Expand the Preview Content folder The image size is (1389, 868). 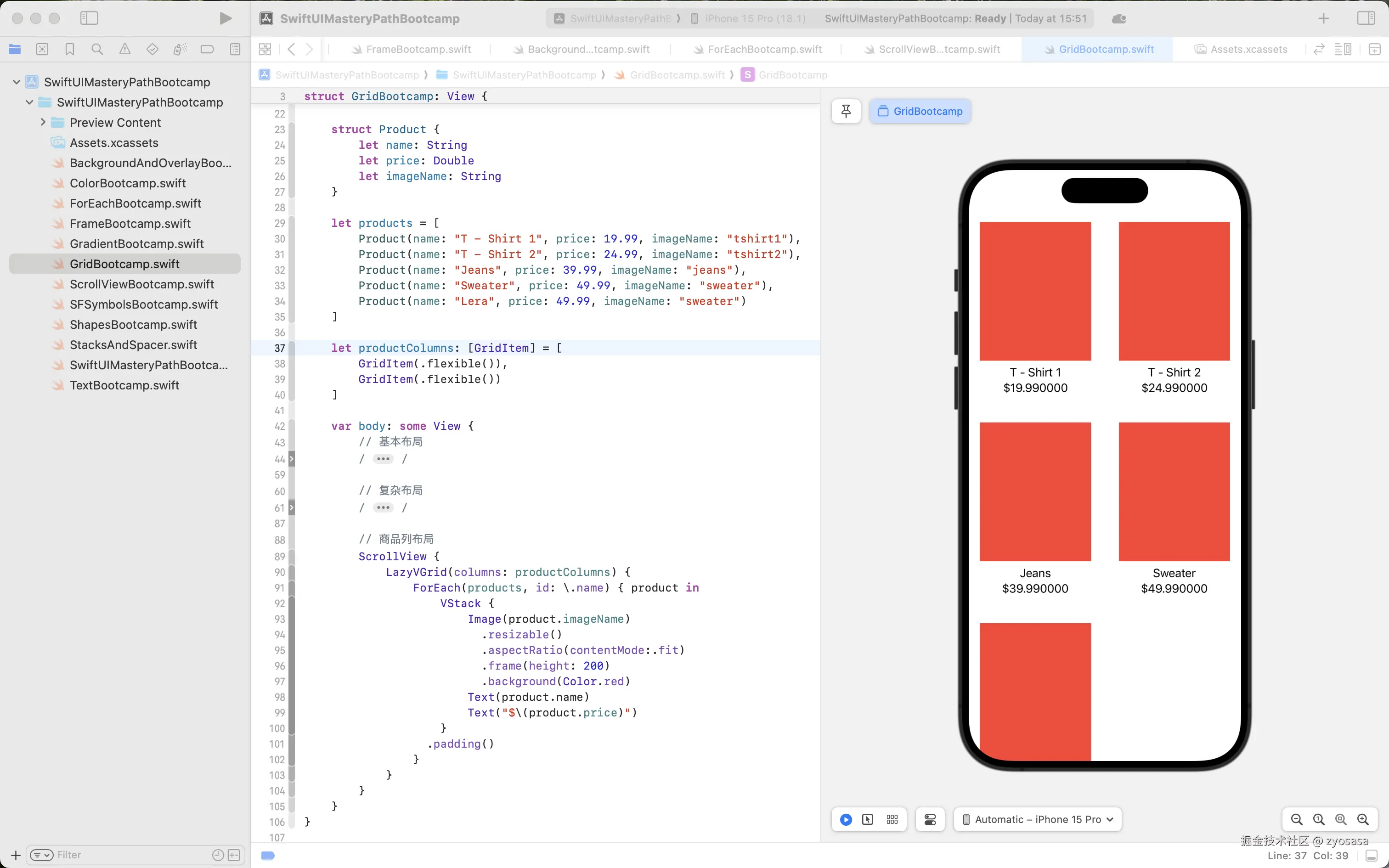pos(43,122)
